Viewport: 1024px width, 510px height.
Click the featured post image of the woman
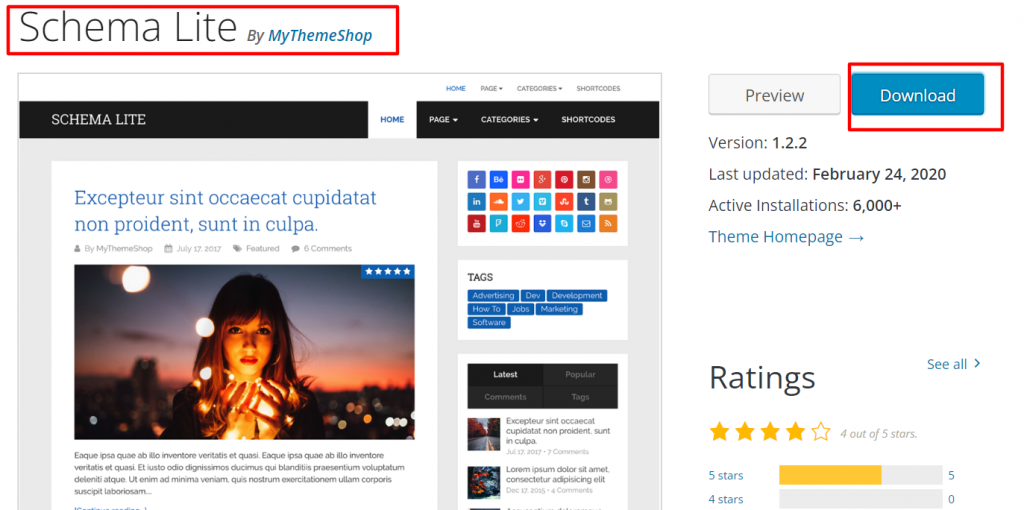point(244,352)
